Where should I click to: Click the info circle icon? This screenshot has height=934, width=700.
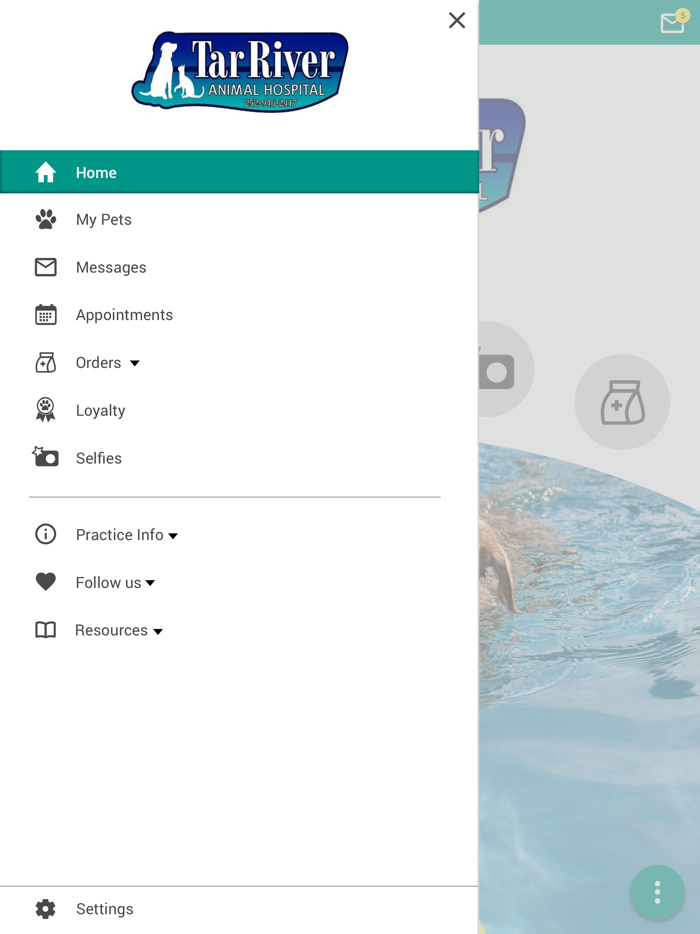45,534
